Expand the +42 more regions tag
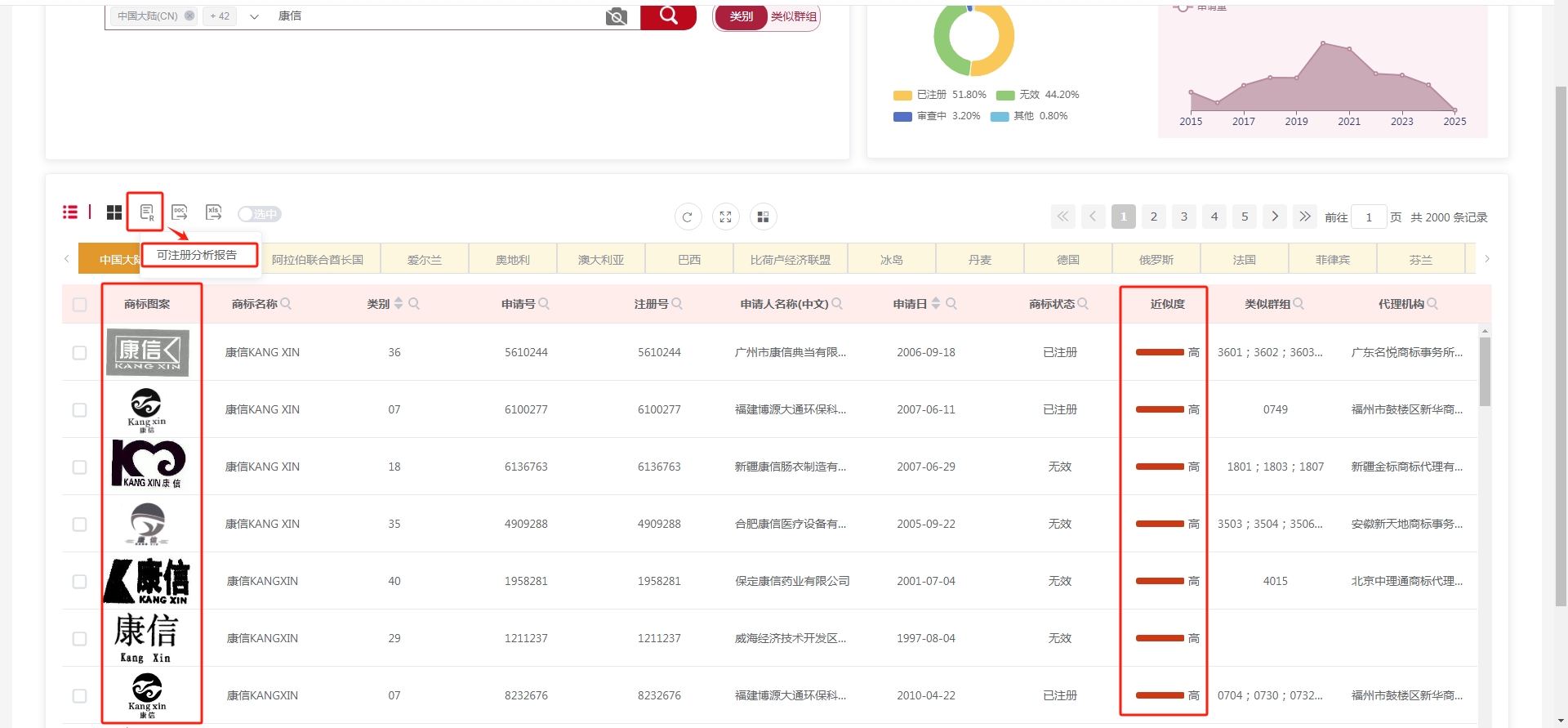 (x=220, y=16)
